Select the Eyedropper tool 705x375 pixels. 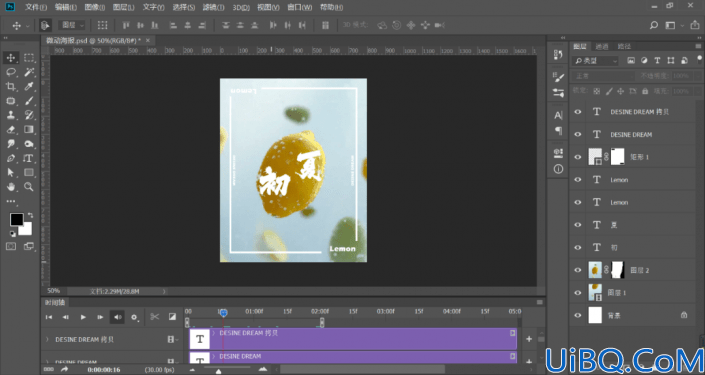(29, 86)
